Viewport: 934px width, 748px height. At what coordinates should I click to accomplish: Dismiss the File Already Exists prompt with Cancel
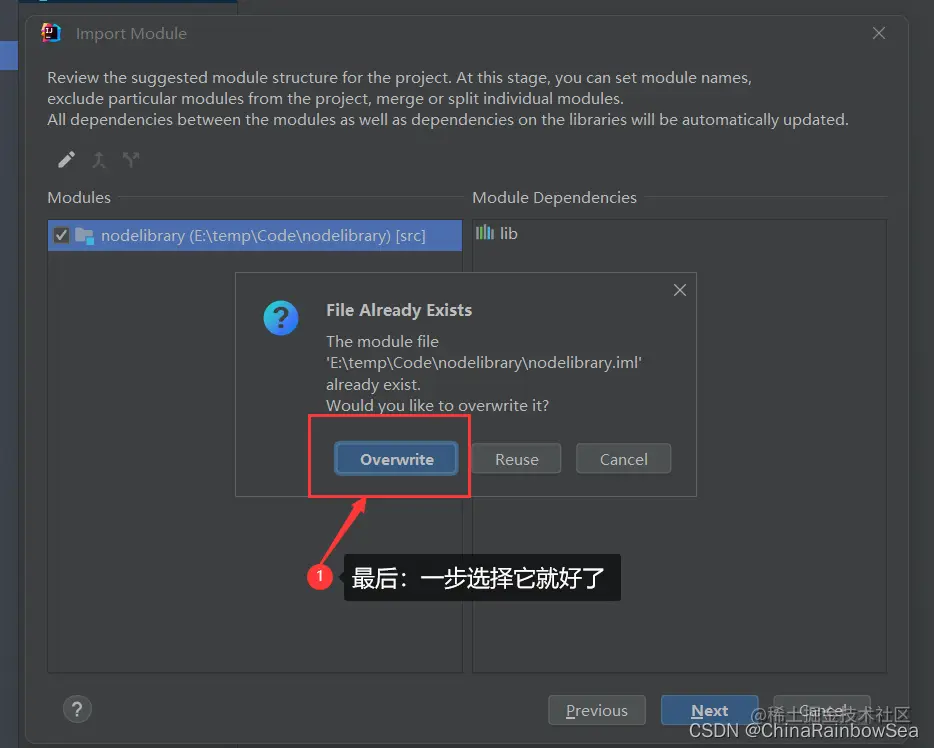click(x=623, y=459)
